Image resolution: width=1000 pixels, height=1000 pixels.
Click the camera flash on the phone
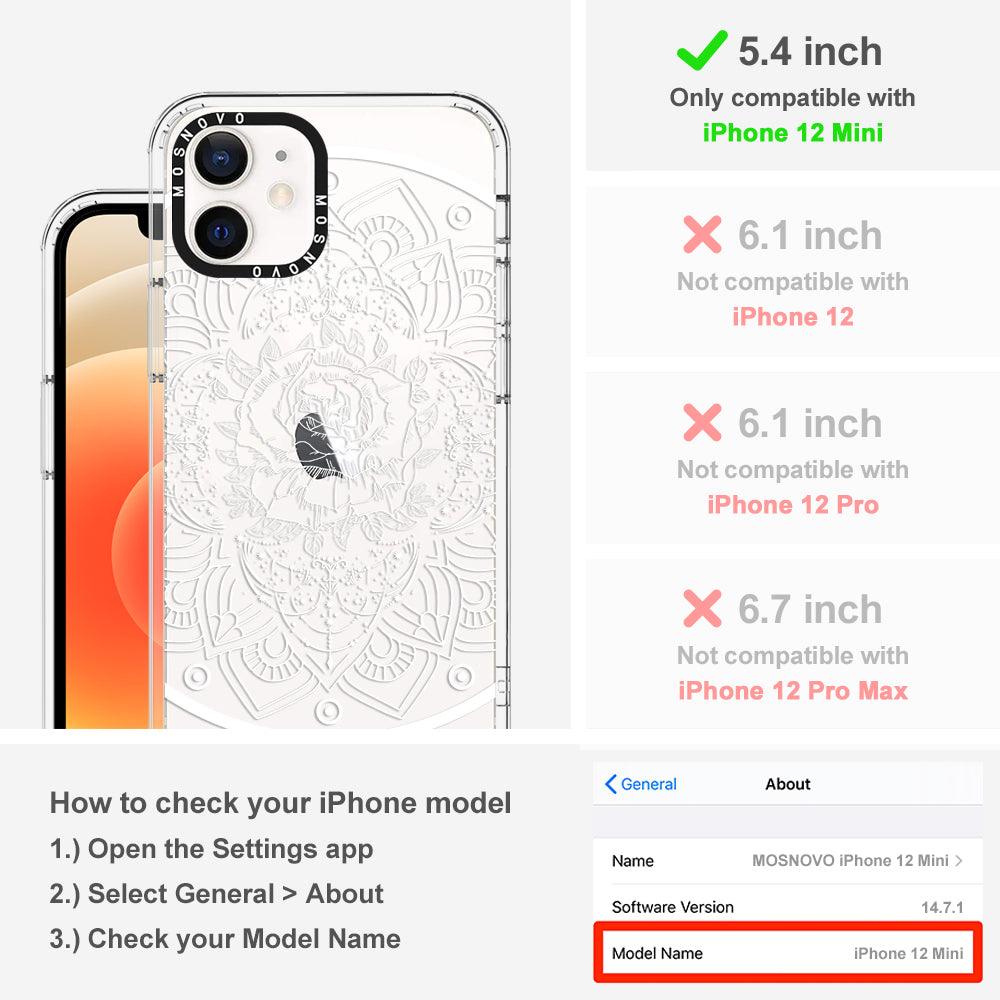281,195
